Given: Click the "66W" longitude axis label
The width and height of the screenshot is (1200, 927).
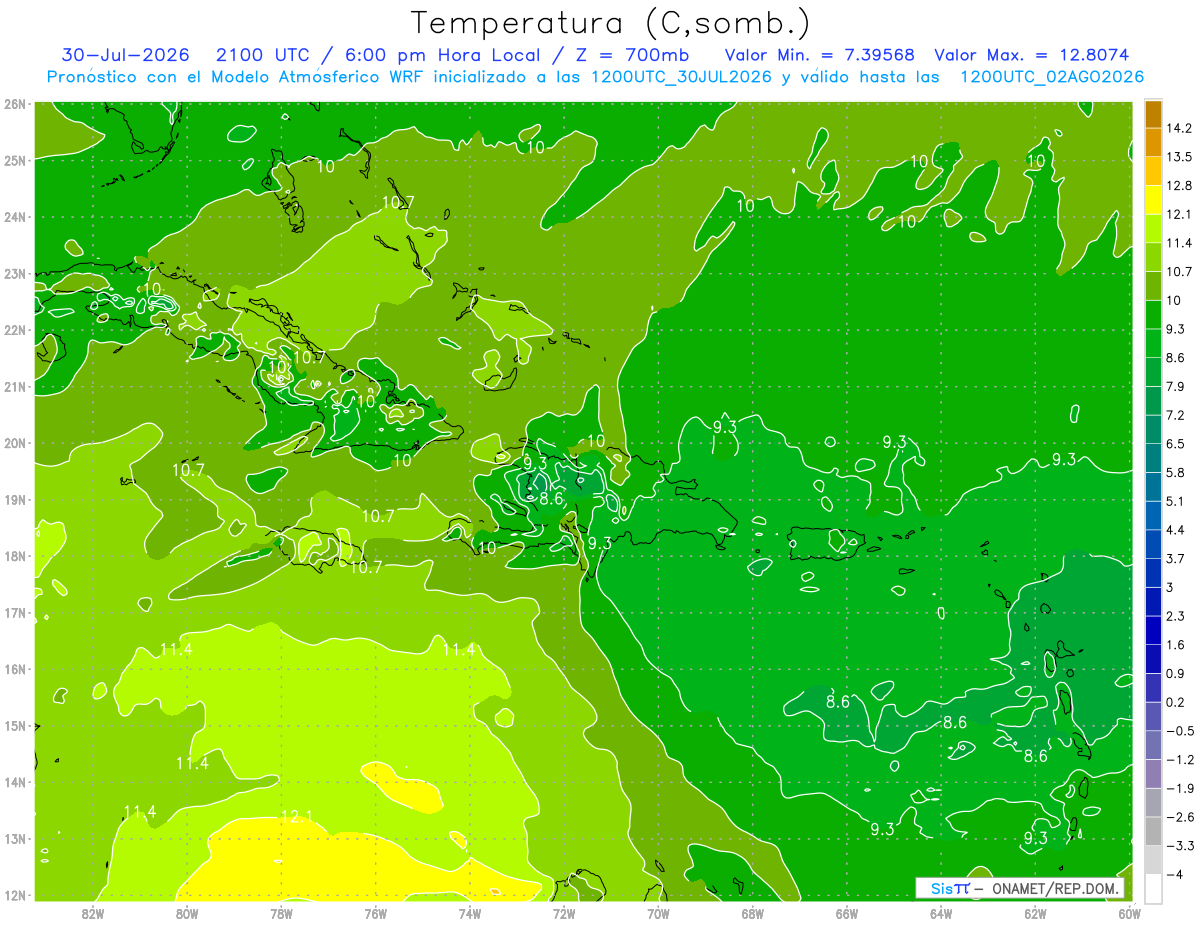Looking at the screenshot, I should (847, 913).
